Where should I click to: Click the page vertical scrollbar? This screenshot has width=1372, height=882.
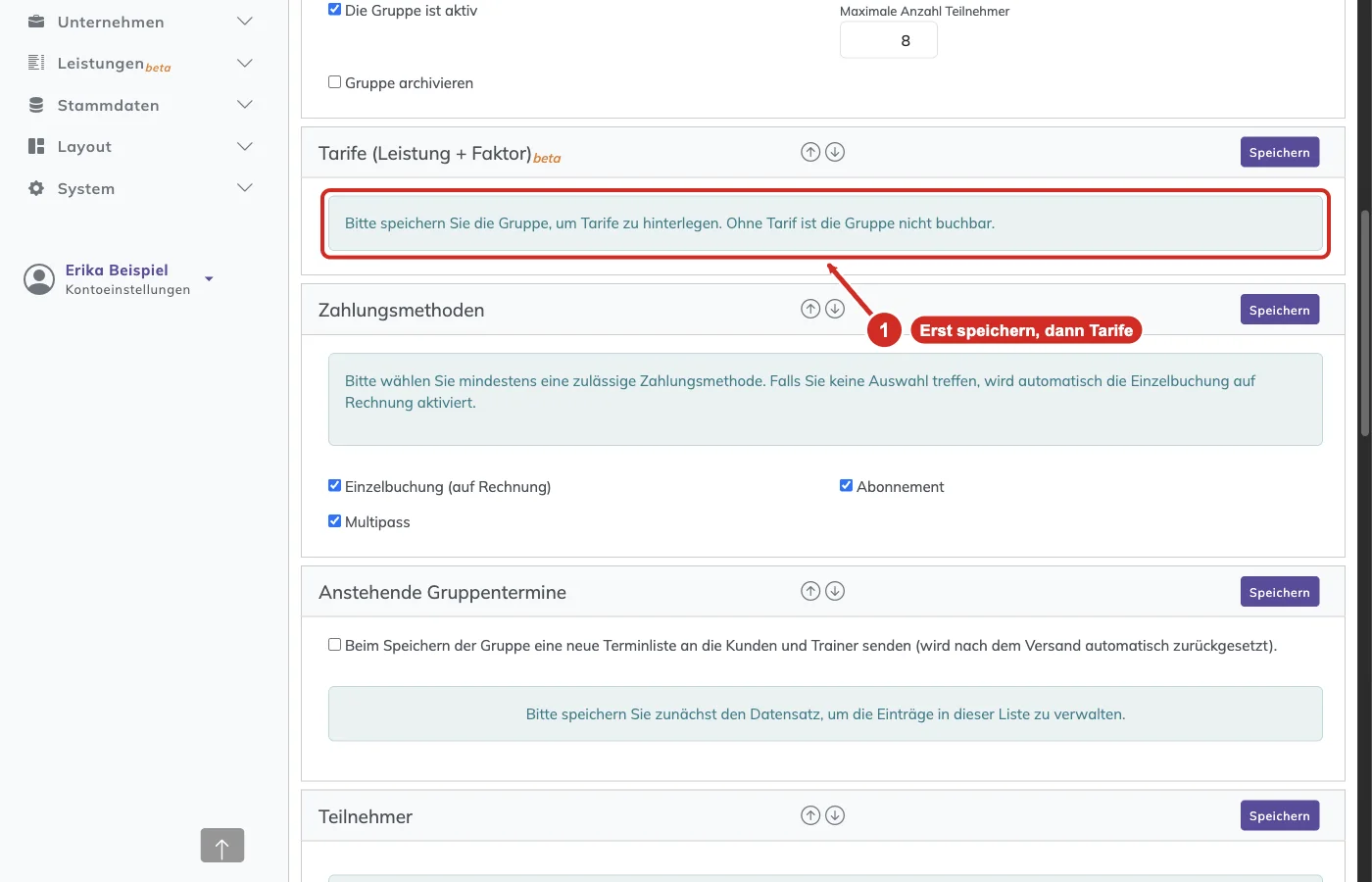[x=1364, y=323]
